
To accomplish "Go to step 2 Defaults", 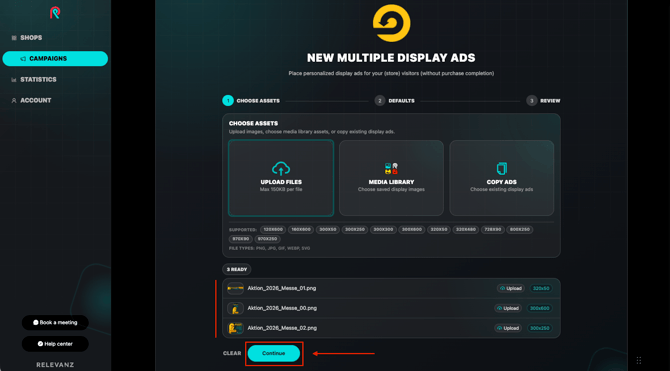I will click(x=394, y=101).
